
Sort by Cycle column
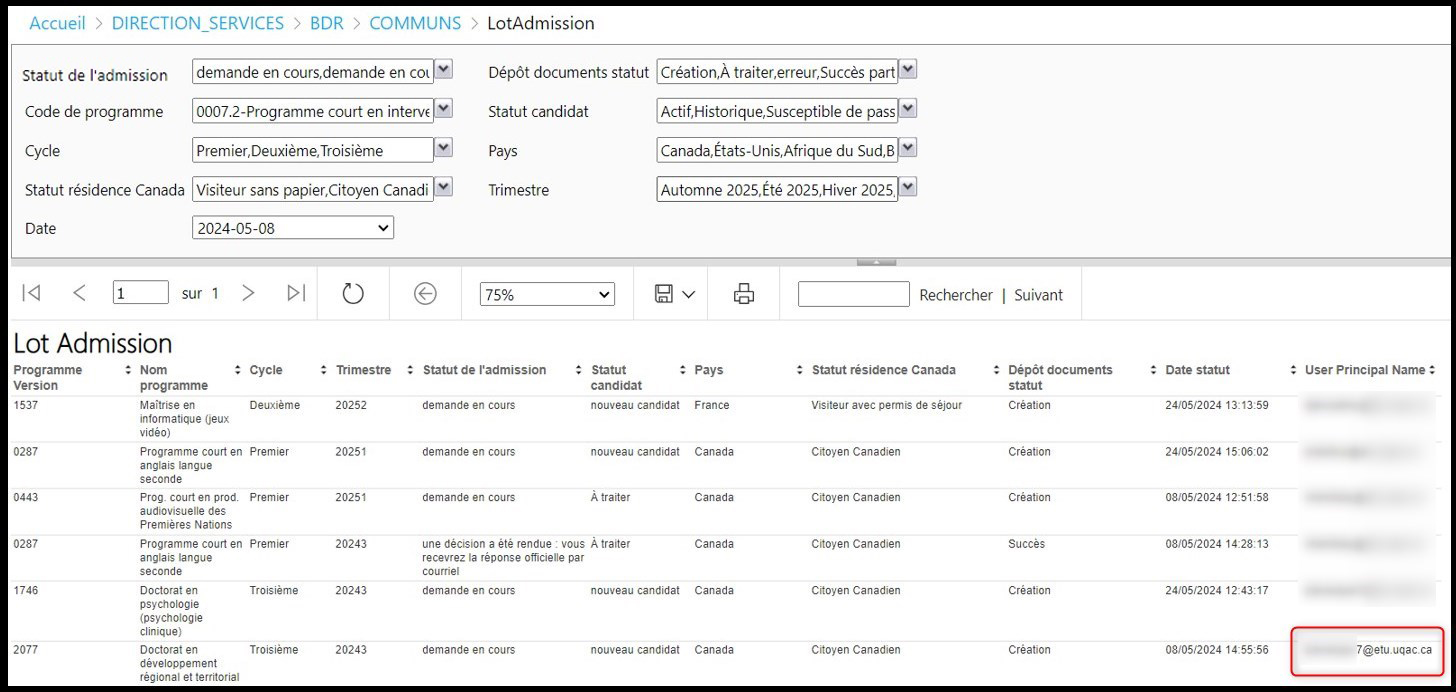point(323,370)
